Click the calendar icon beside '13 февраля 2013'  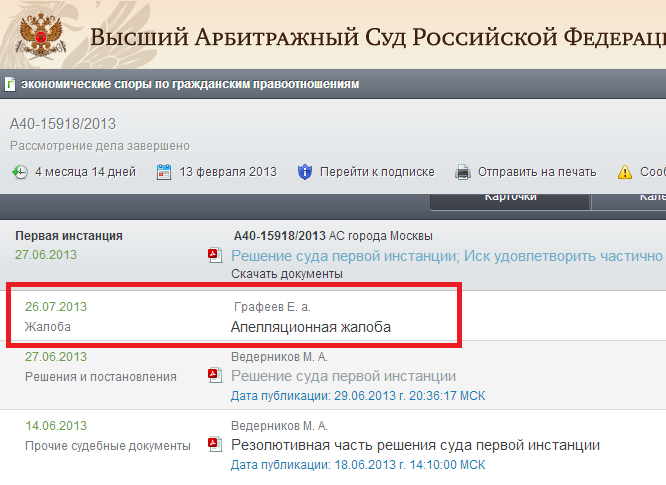pos(164,172)
